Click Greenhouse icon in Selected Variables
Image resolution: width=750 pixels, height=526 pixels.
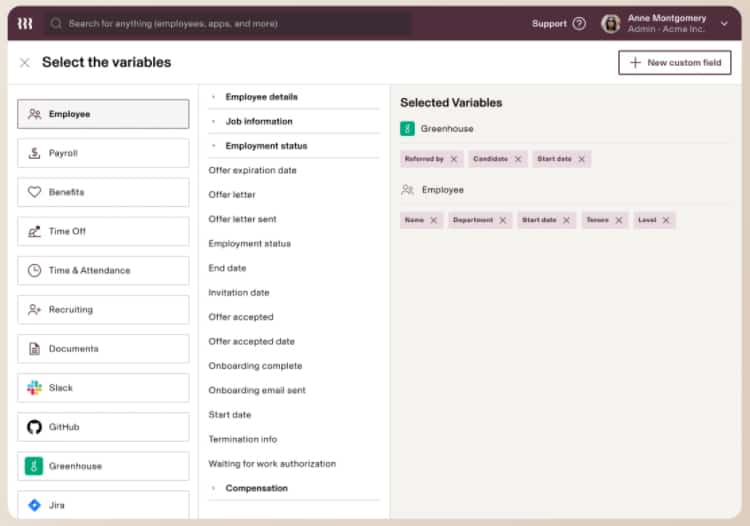point(408,129)
